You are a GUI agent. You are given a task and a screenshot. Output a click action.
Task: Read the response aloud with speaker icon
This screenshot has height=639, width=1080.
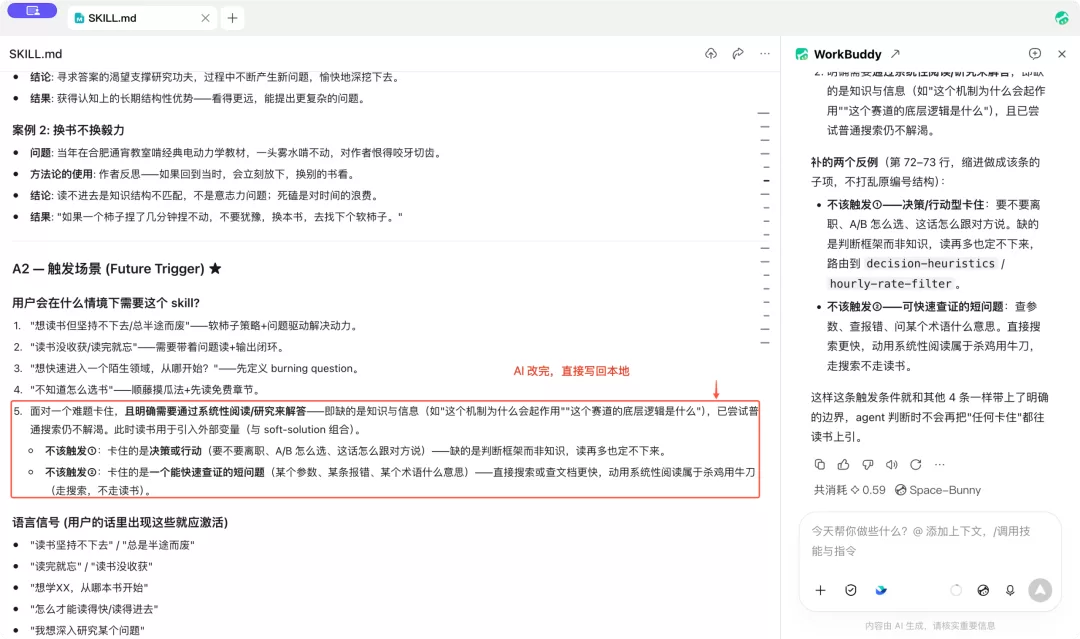(891, 465)
